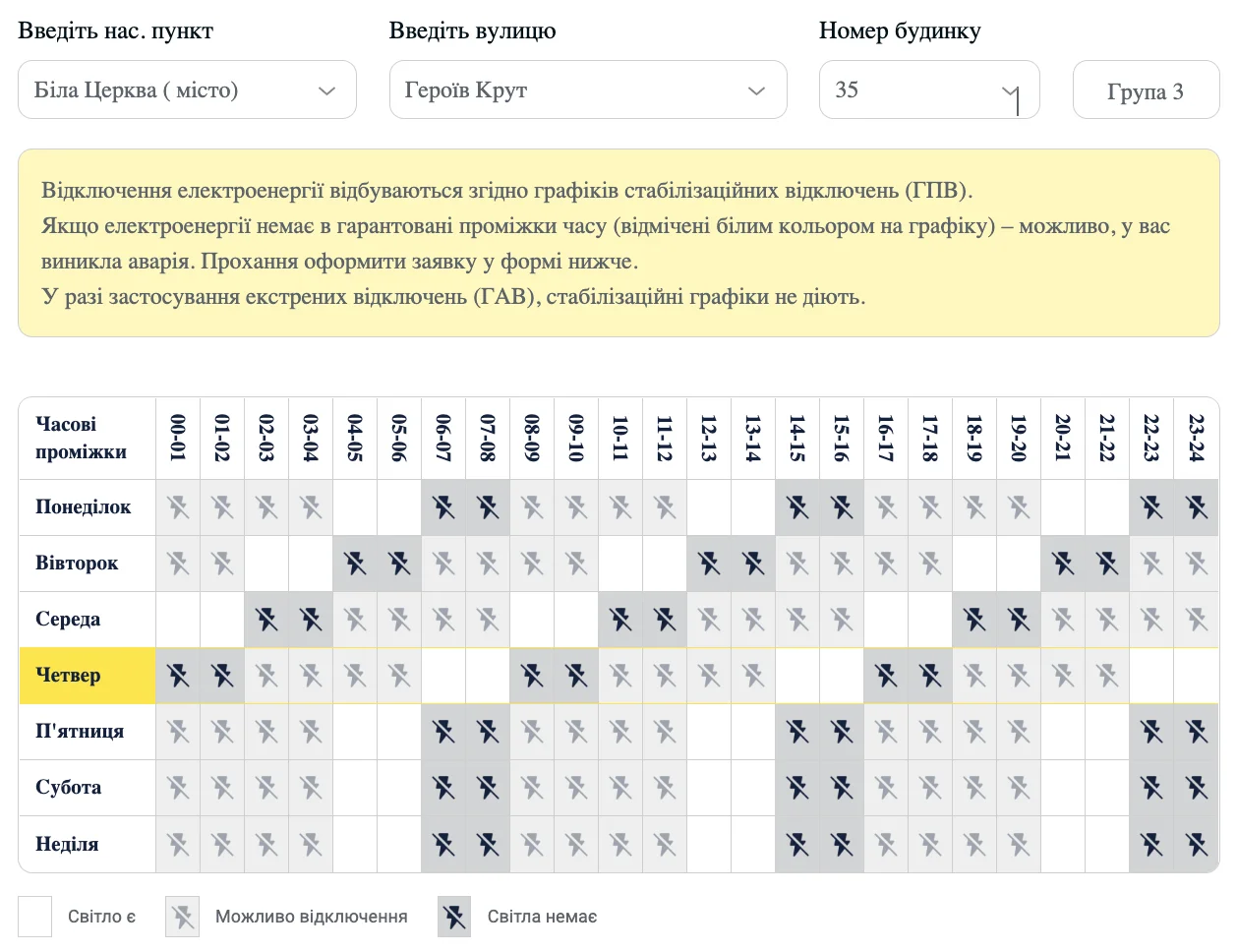
Task: Click the Четвер 21-22 possible outage icon
Action: click(x=1107, y=676)
